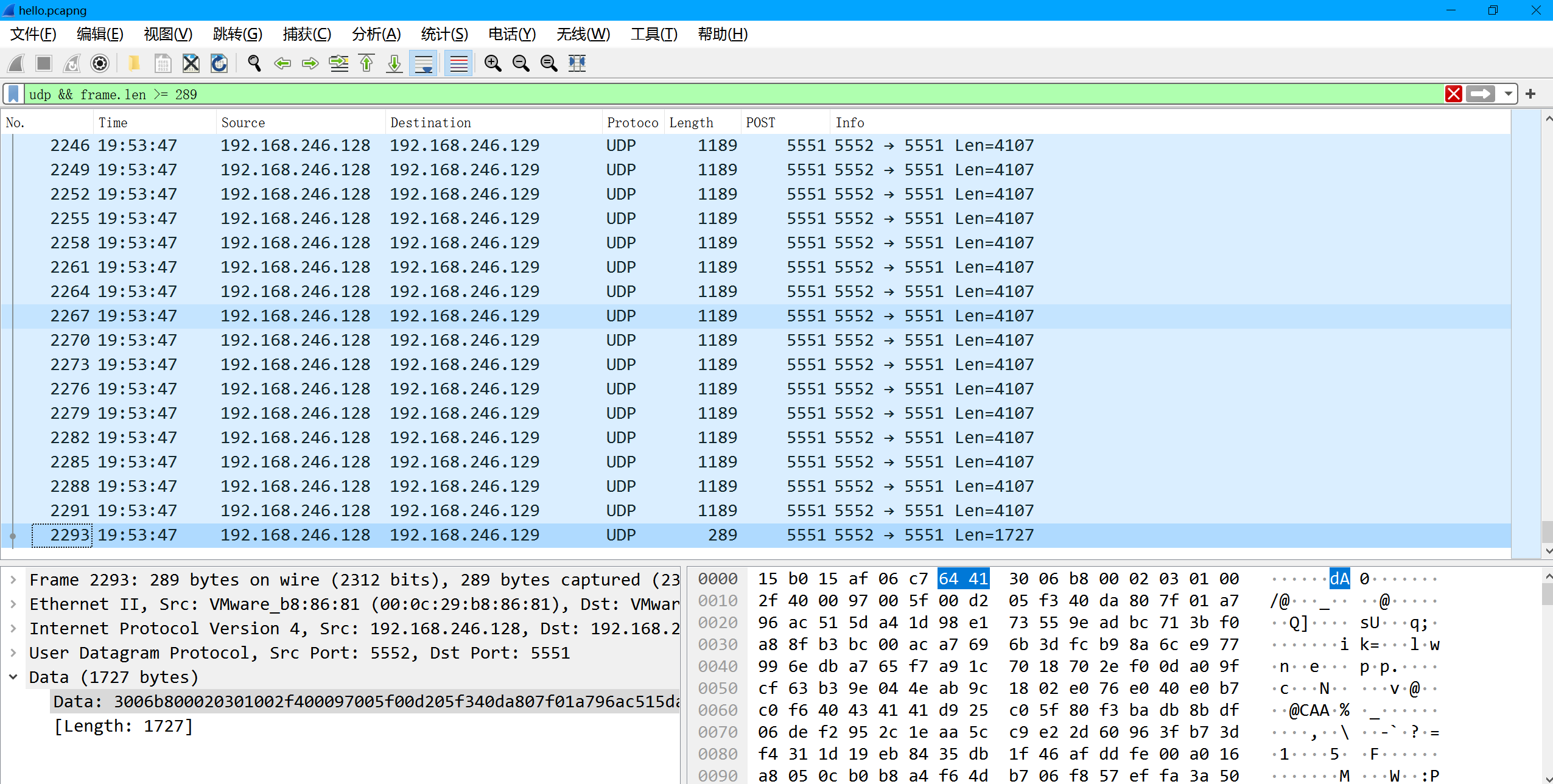Add a filter button with plus
The image size is (1553, 784).
1530,94
